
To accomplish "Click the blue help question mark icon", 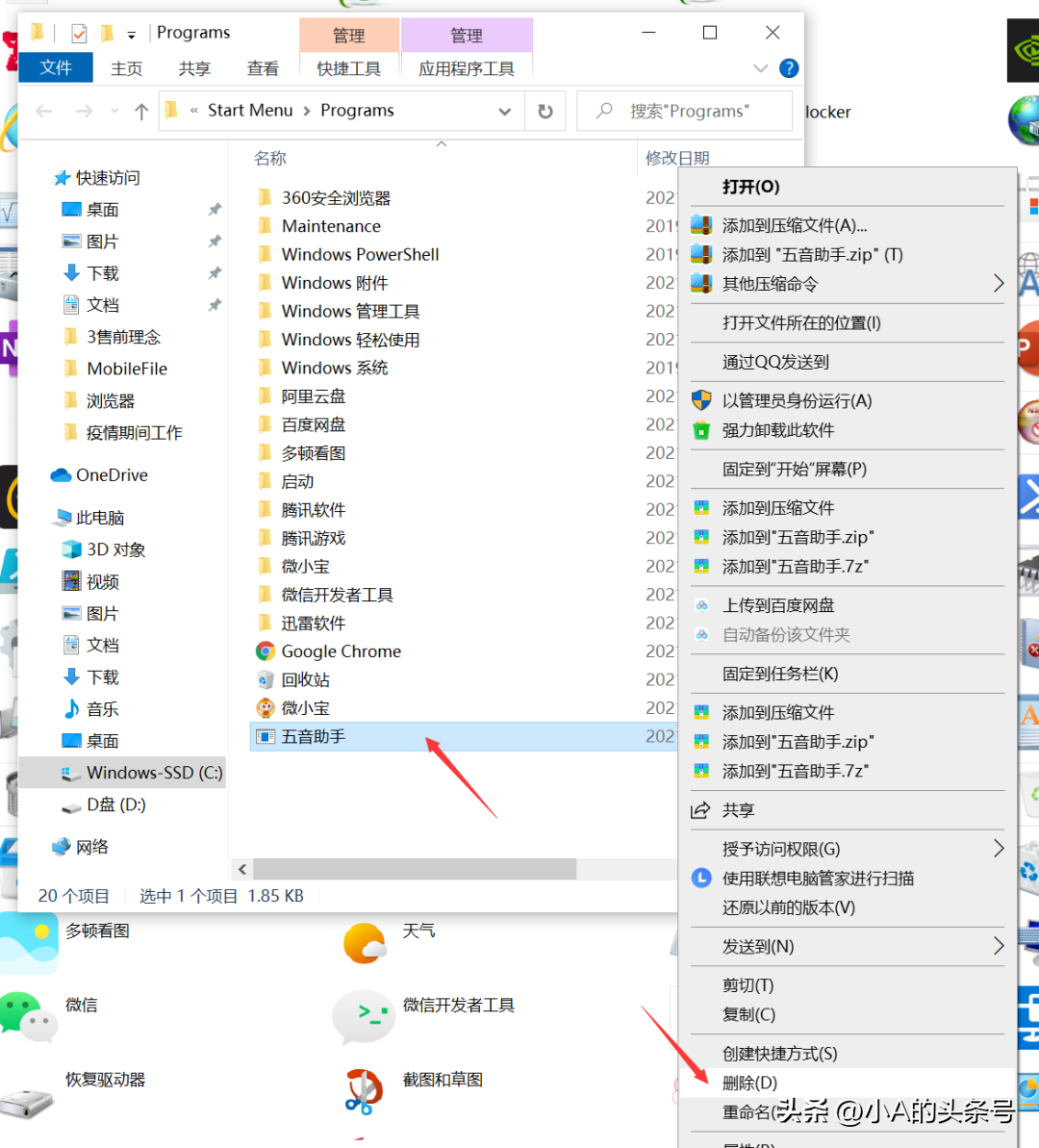I will point(789,69).
